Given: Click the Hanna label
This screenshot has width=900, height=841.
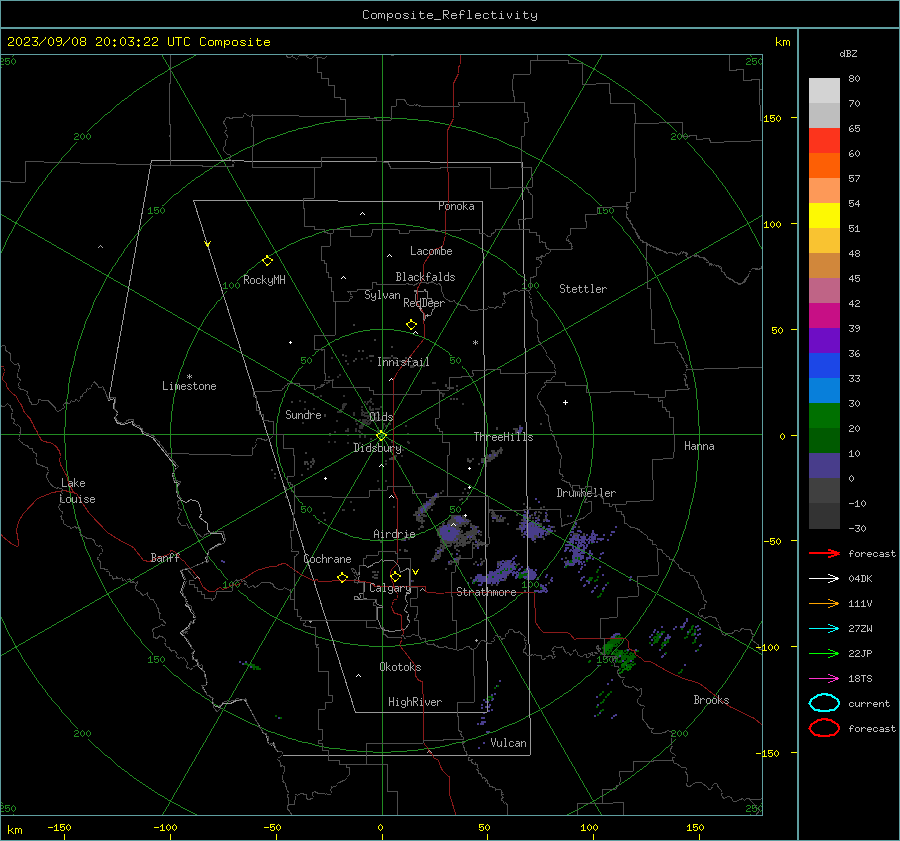Looking at the screenshot, I should click(x=699, y=446).
